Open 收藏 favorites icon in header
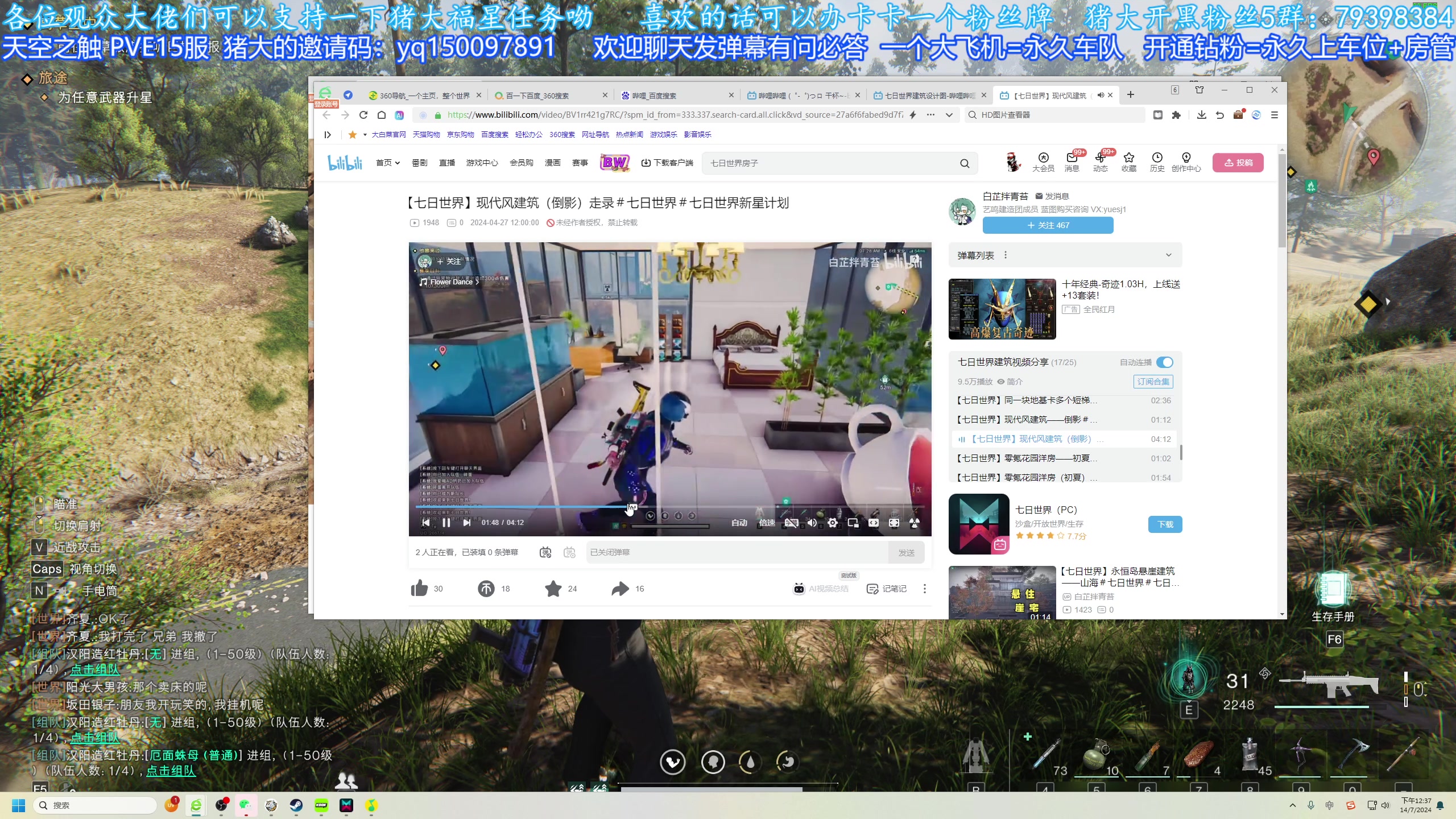This screenshot has height=819, width=1456. (x=1129, y=162)
